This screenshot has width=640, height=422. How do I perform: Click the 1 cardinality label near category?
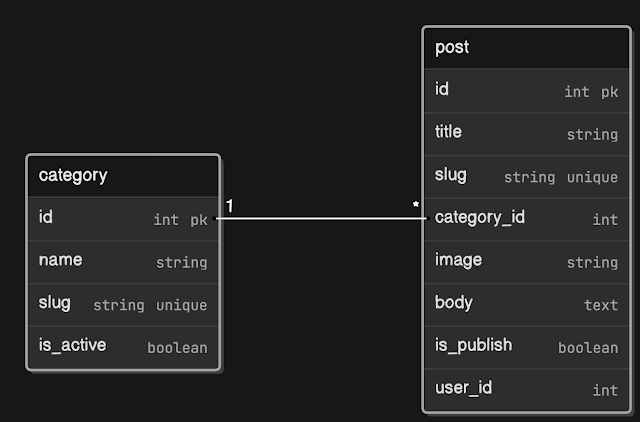point(229,206)
